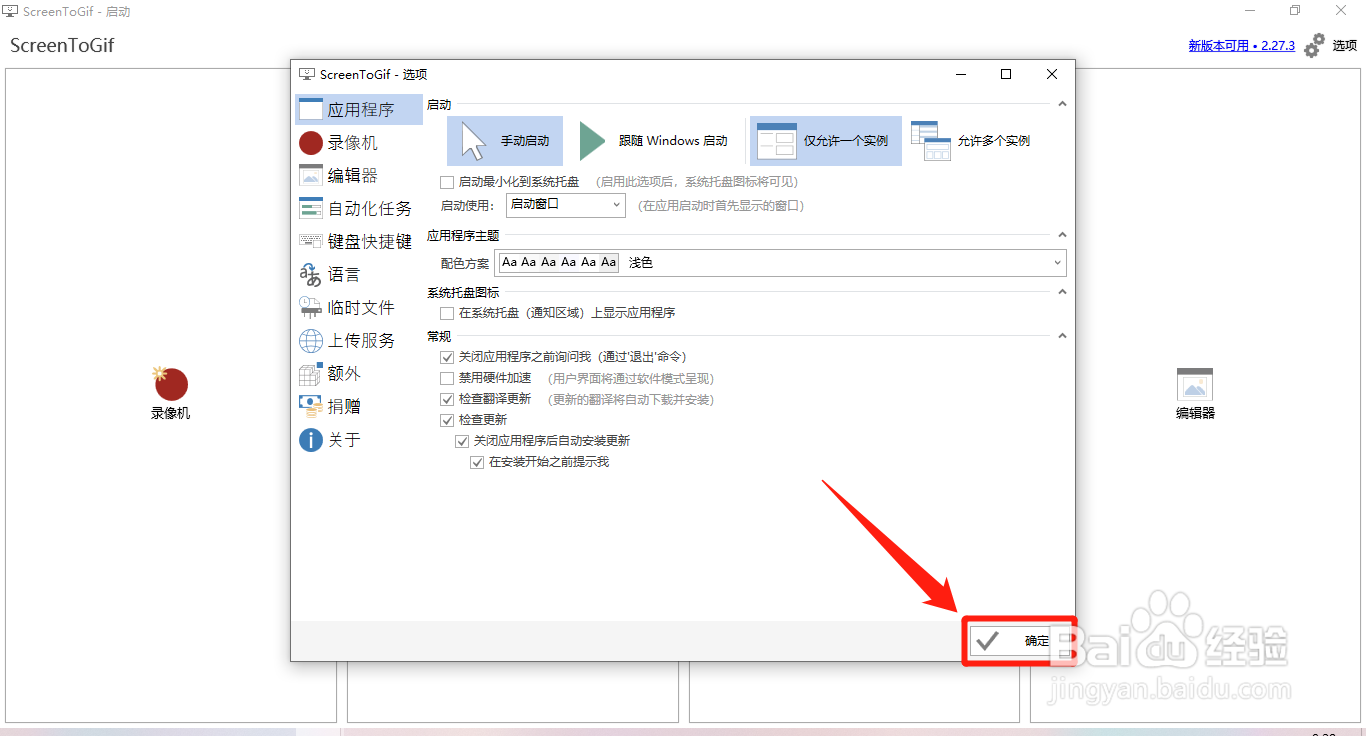Viewport: 1366px width, 736px height.
Task: Choose manual startup (手动启动)
Action: point(505,141)
